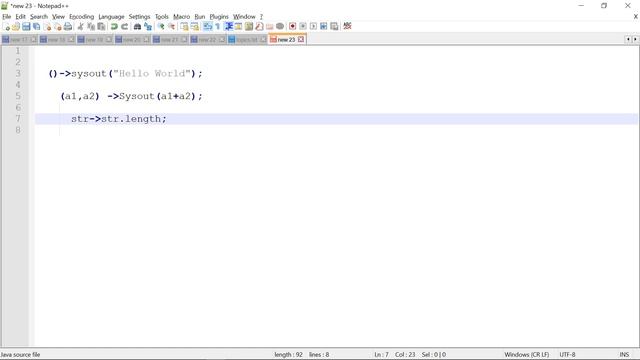Toggle INS insert mode in status bar
The image size is (640, 360).
tap(624, 355)
